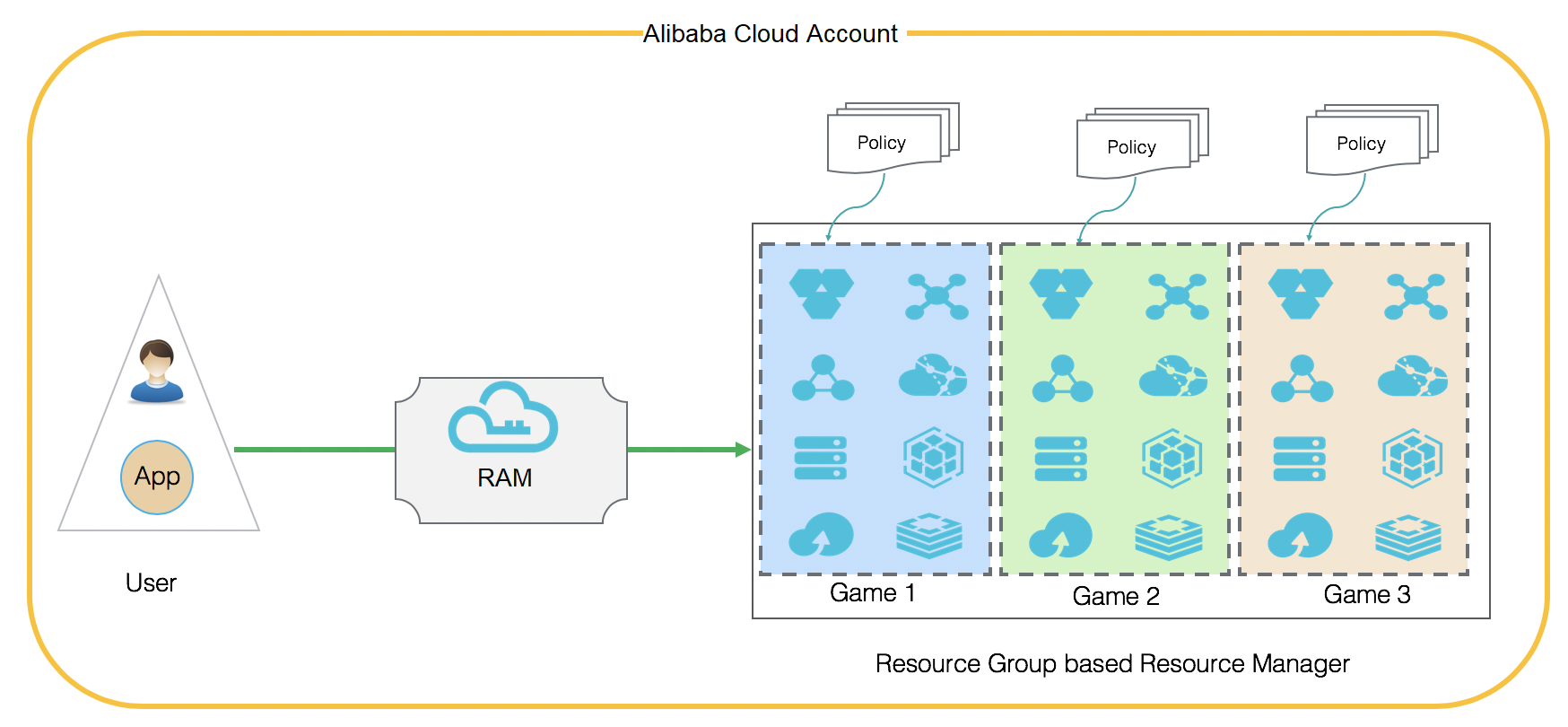1568x727 pixels.
Task: Click the 'Alibaba Cloud Account' title
Action: point(771,34)
